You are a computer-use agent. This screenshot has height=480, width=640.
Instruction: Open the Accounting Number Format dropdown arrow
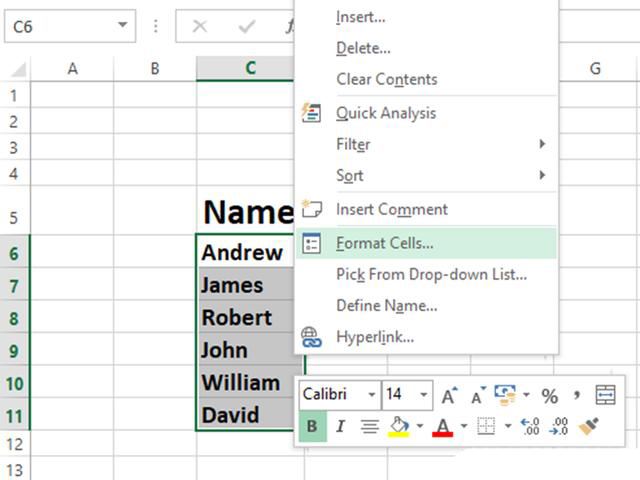pyautogui.click(x=526, y=395)
